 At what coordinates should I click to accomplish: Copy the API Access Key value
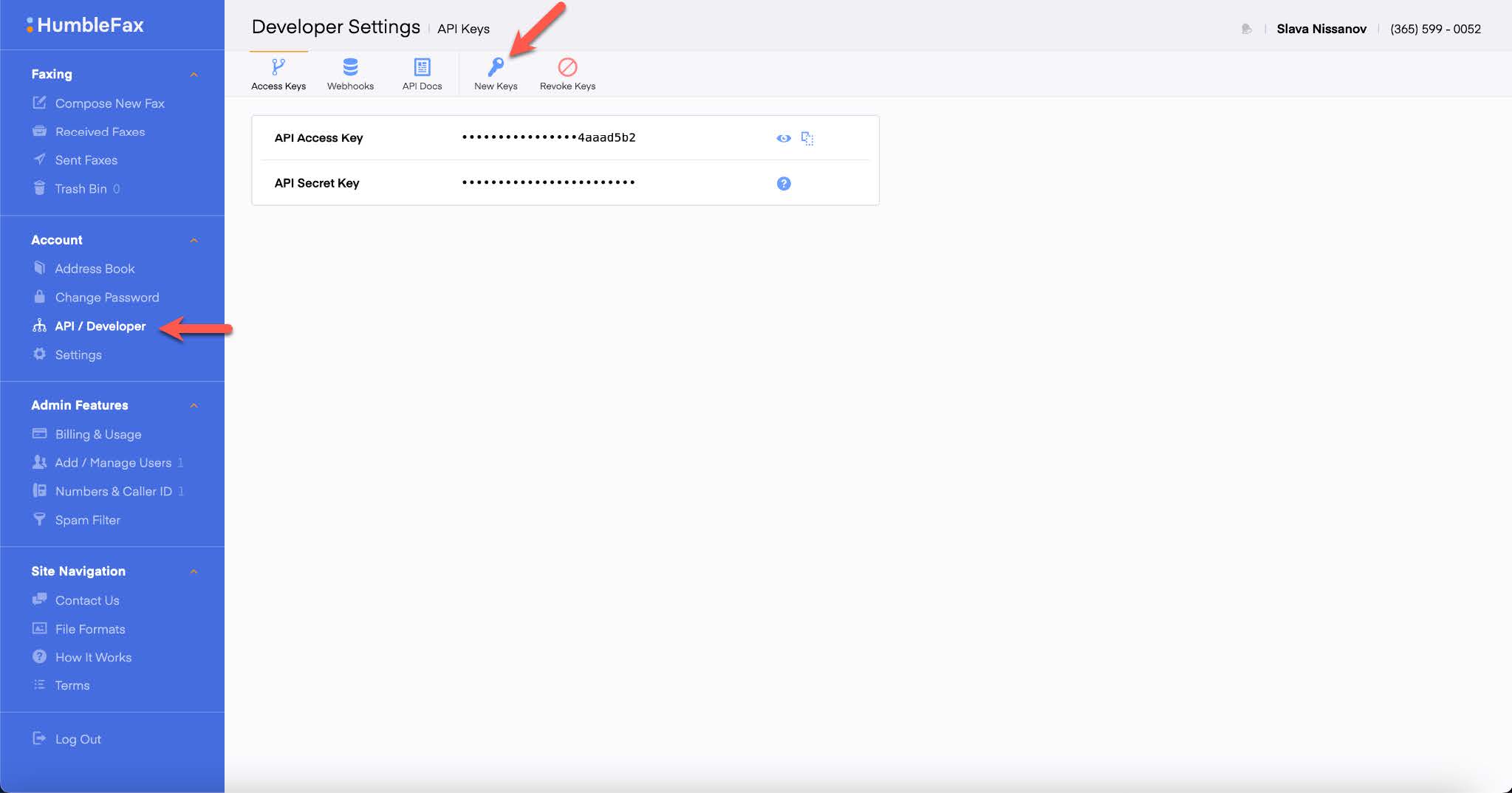tap(807, 137)
